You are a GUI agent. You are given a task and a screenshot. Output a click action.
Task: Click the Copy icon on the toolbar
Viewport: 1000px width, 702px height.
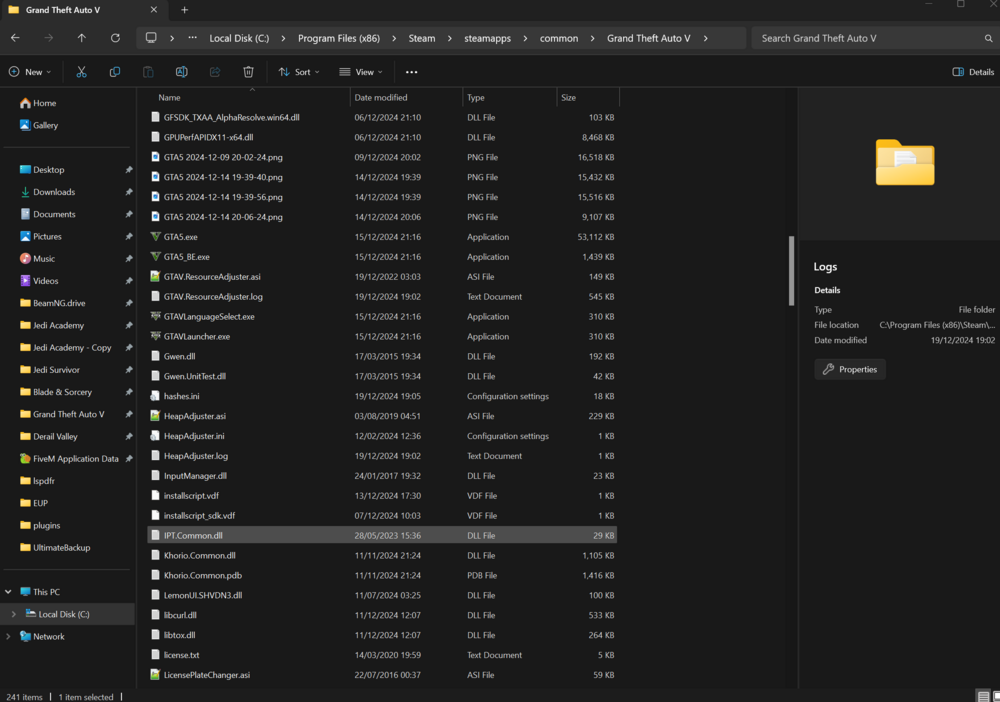tap(114, 71)
